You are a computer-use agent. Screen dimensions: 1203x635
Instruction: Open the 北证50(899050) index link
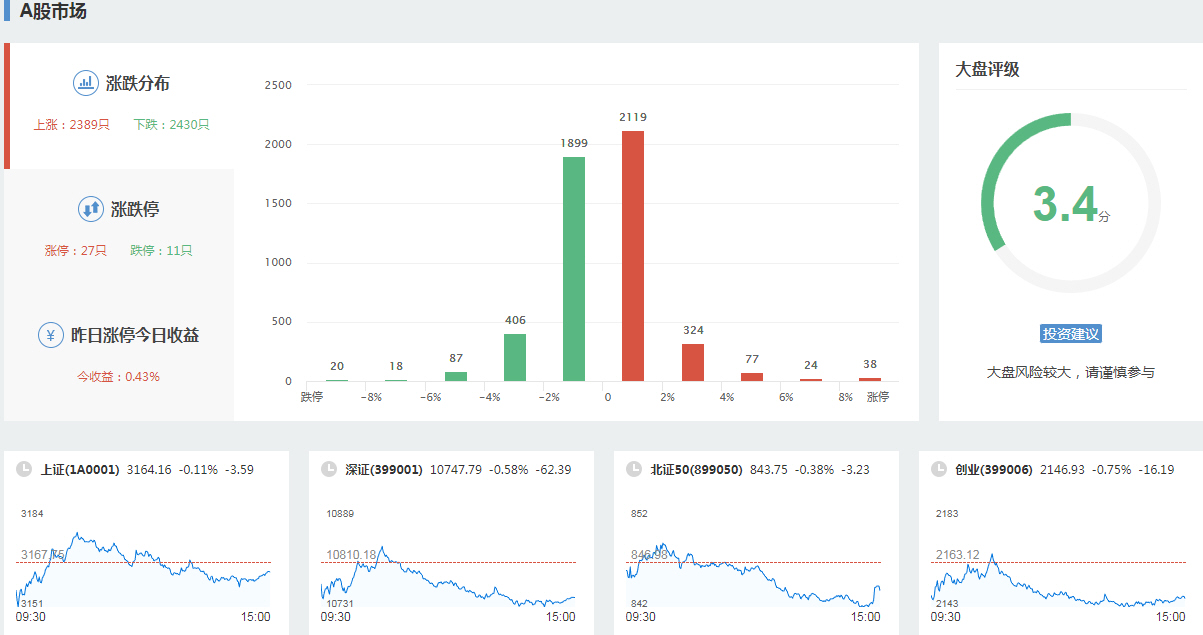(696, 469)
